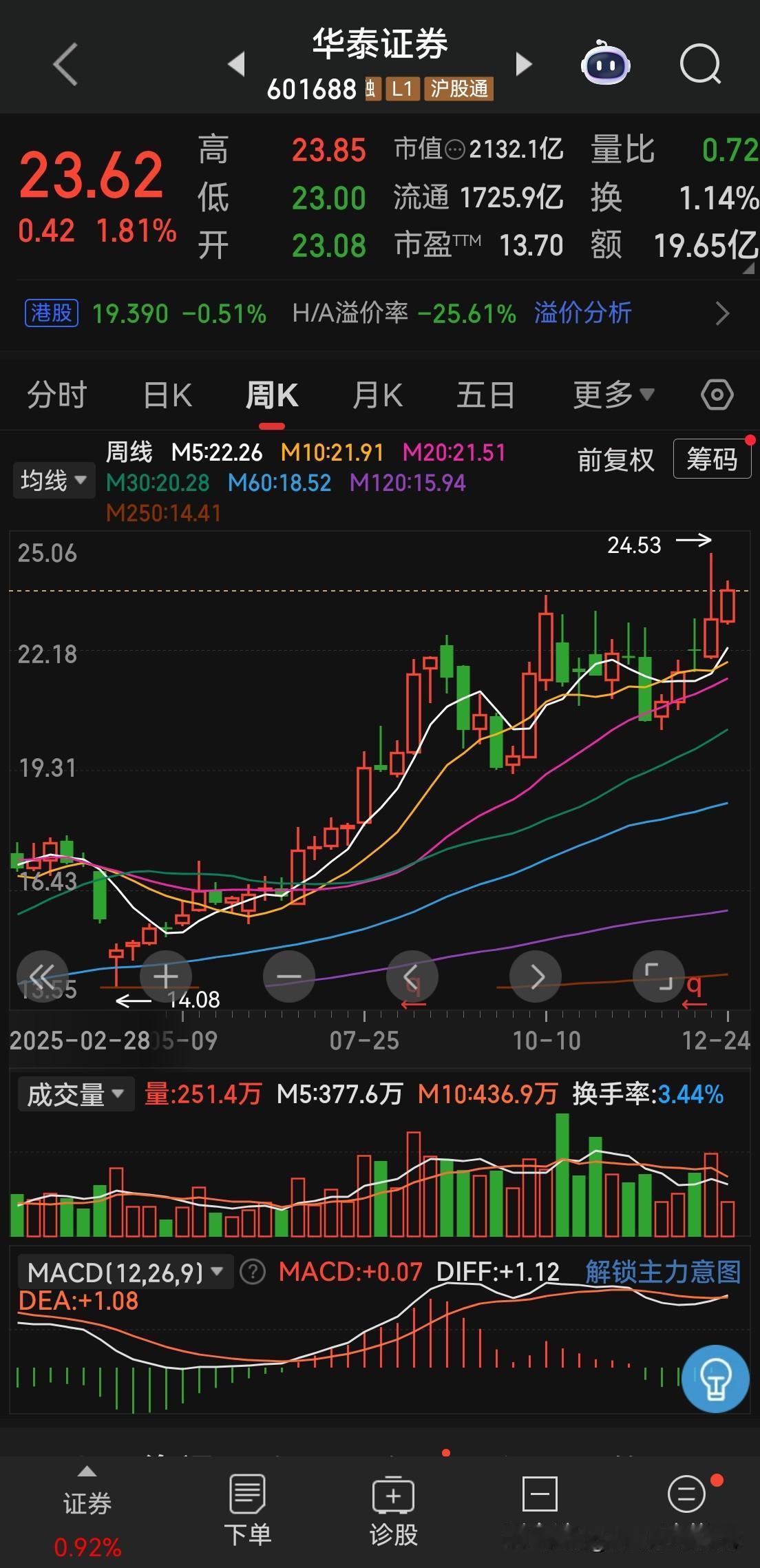Viewport: 760px width, 1568px height.
Task: Tap 解锁主力意图 link
Action: [663, 1272]
